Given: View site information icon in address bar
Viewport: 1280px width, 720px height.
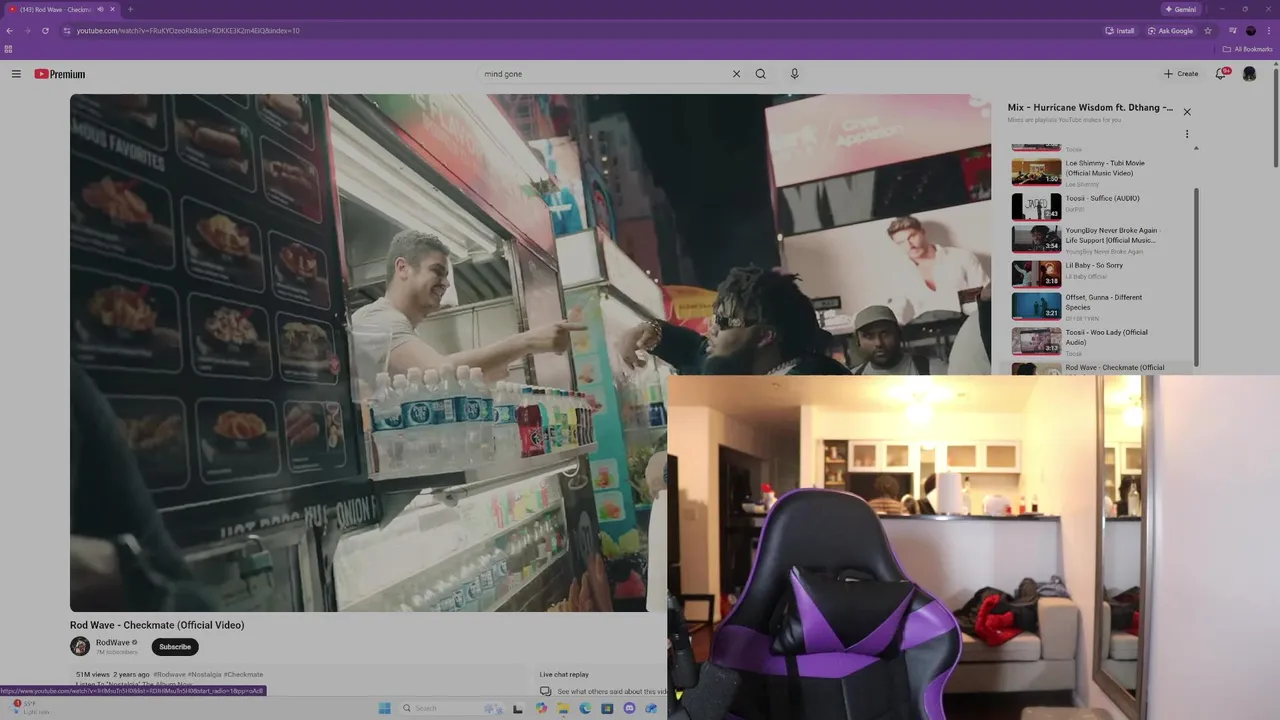Looking at the screenshot, I should point(67,31).
